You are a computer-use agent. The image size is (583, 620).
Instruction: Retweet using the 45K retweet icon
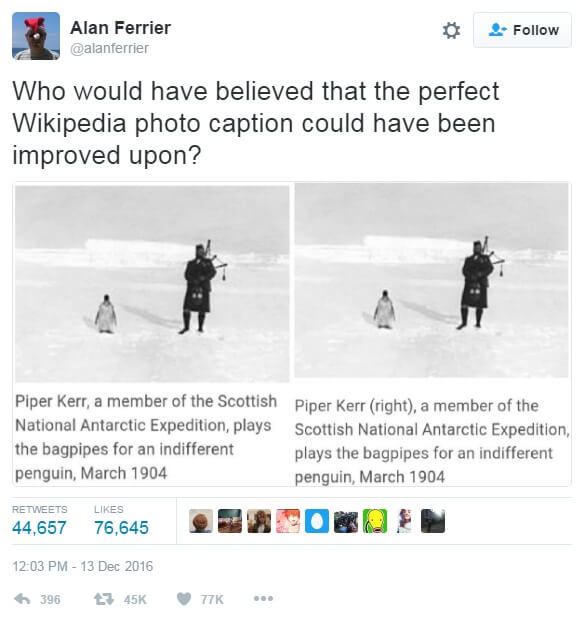point(104,599)
